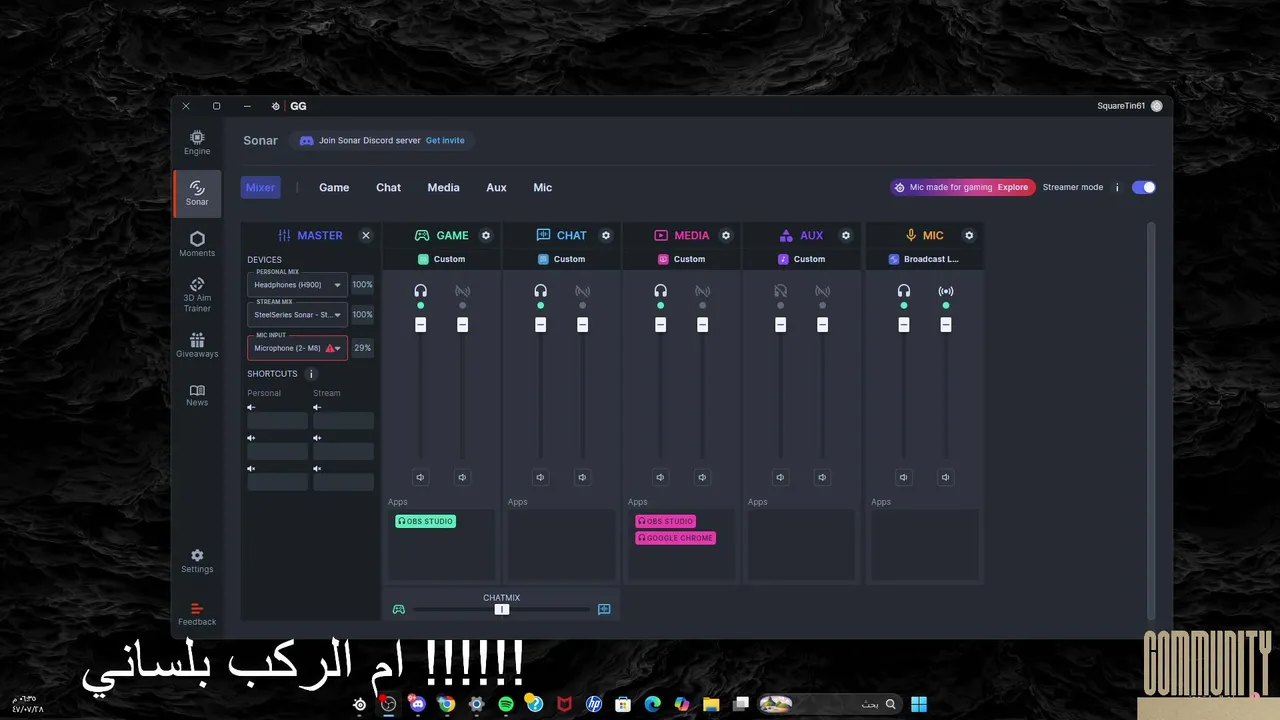Open the Feedback section in the sidebar
This screenshot has width=1280, height=720.
(x=197, y=614)
